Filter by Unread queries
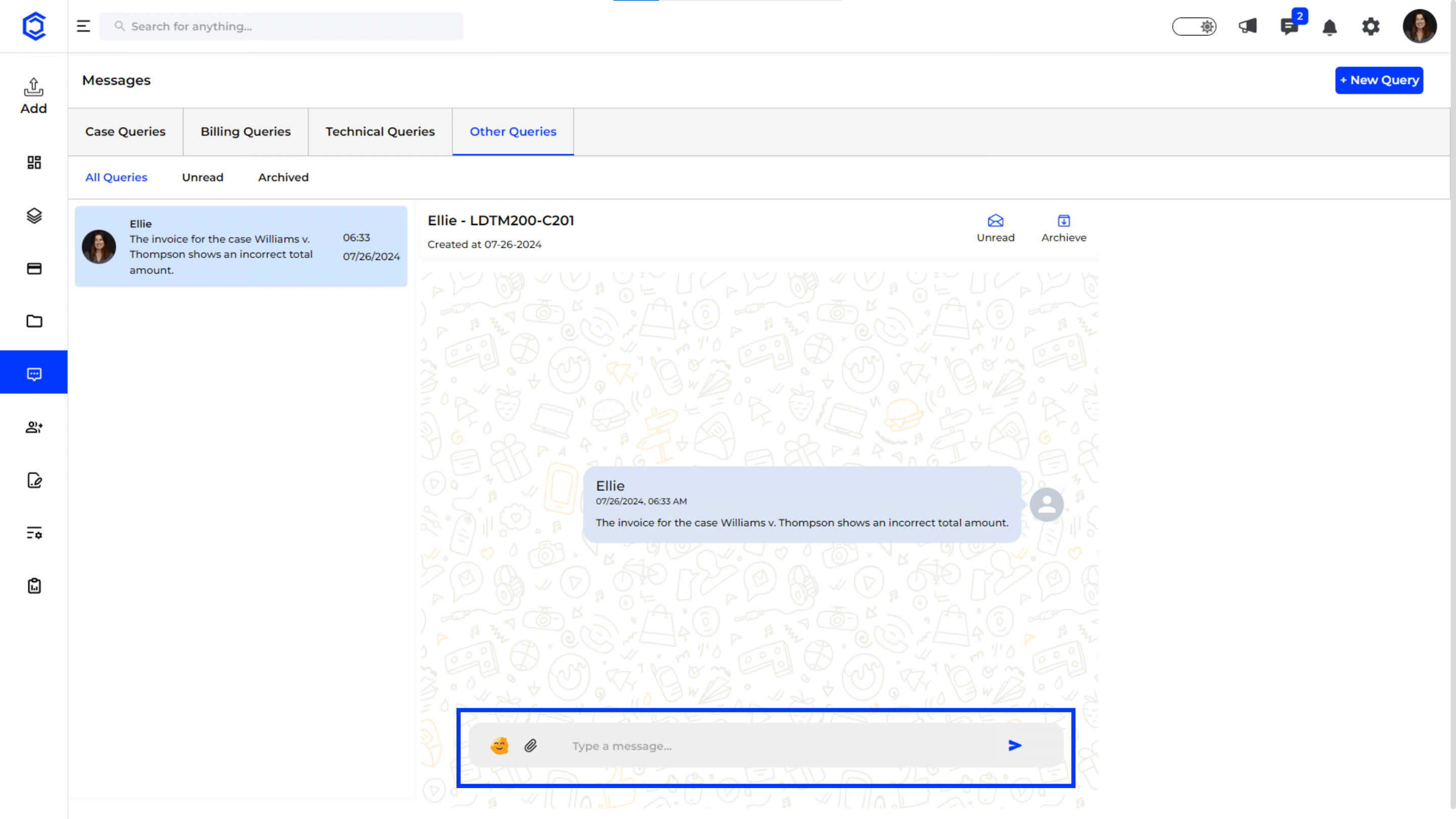1456x819 pixels. (x=202, y=177)
